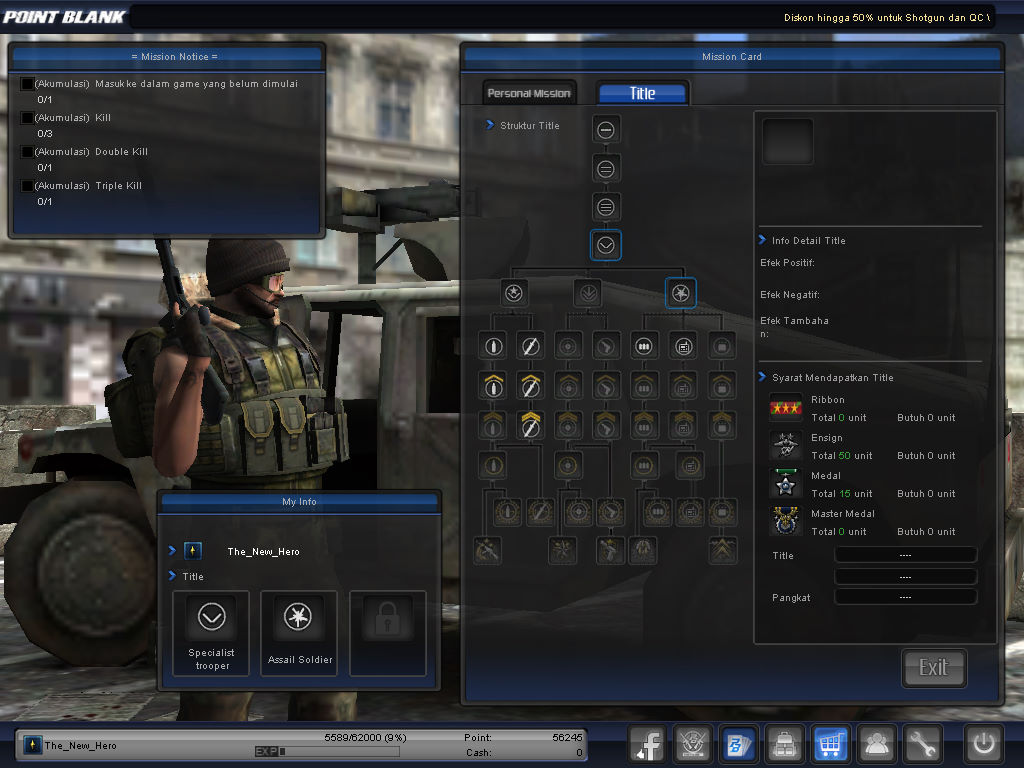Click arrow beside player name in My Info
The image size is (1024, 768).
point(172,551)
